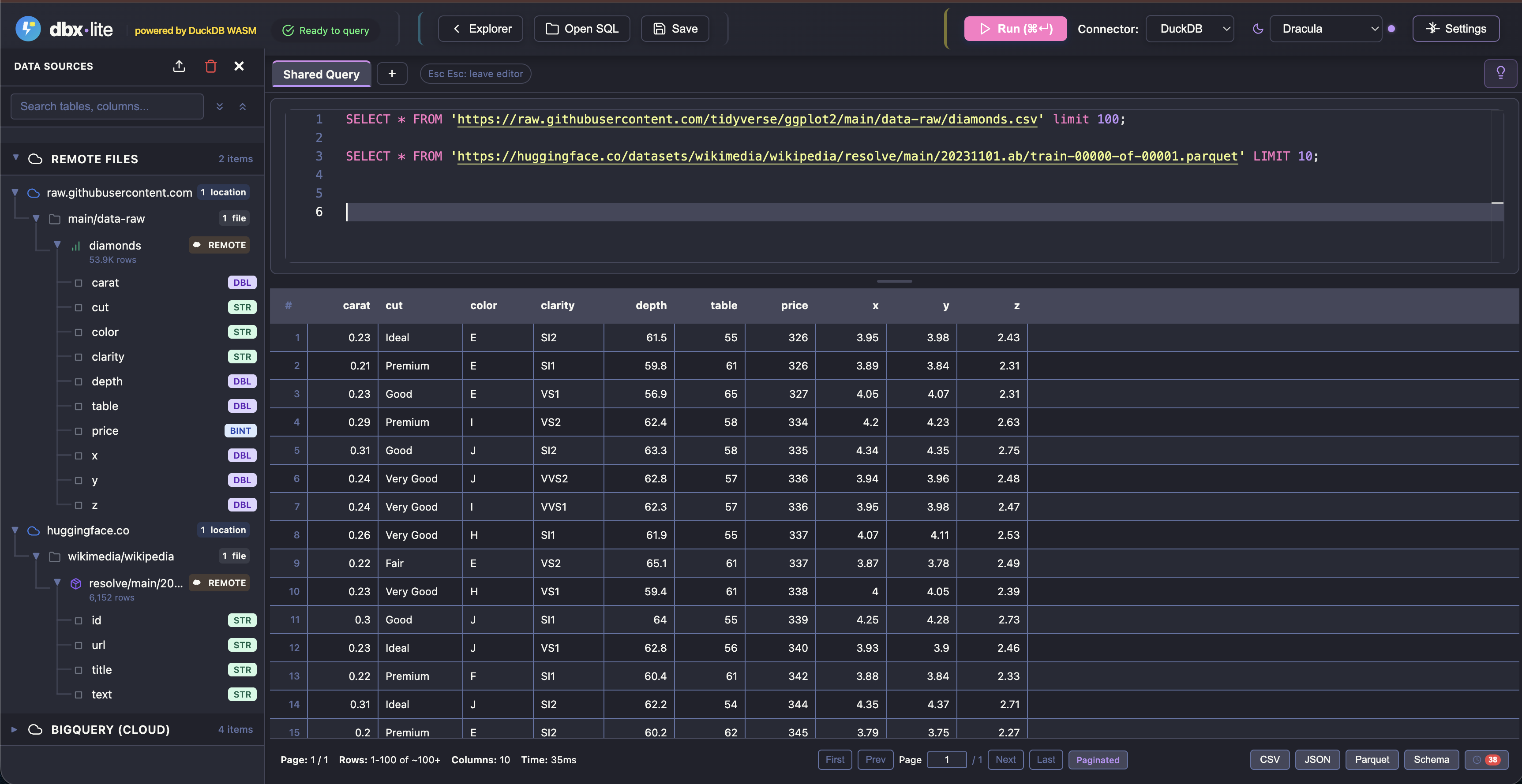This screenshot has height=784, width=1522.
Task: Open query history counter showing 38
Action: (1487, 760)
